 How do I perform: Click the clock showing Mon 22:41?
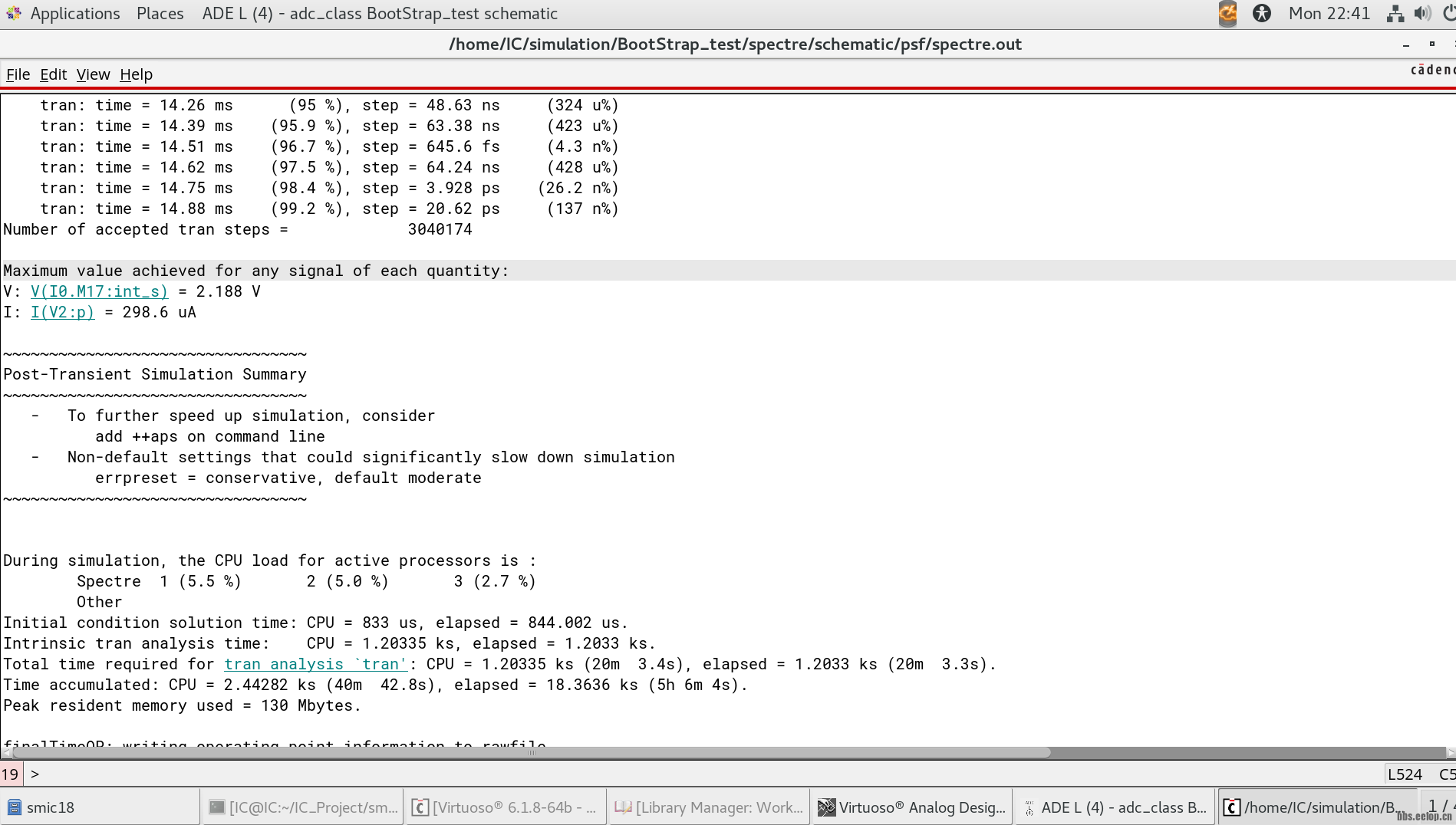point(1329,13)
